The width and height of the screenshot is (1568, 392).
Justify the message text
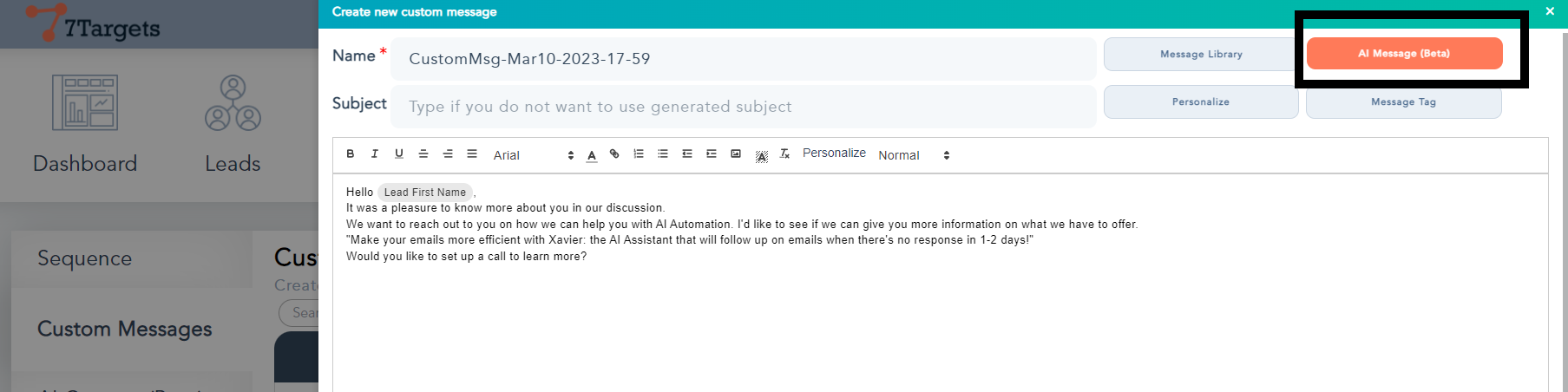472,154
